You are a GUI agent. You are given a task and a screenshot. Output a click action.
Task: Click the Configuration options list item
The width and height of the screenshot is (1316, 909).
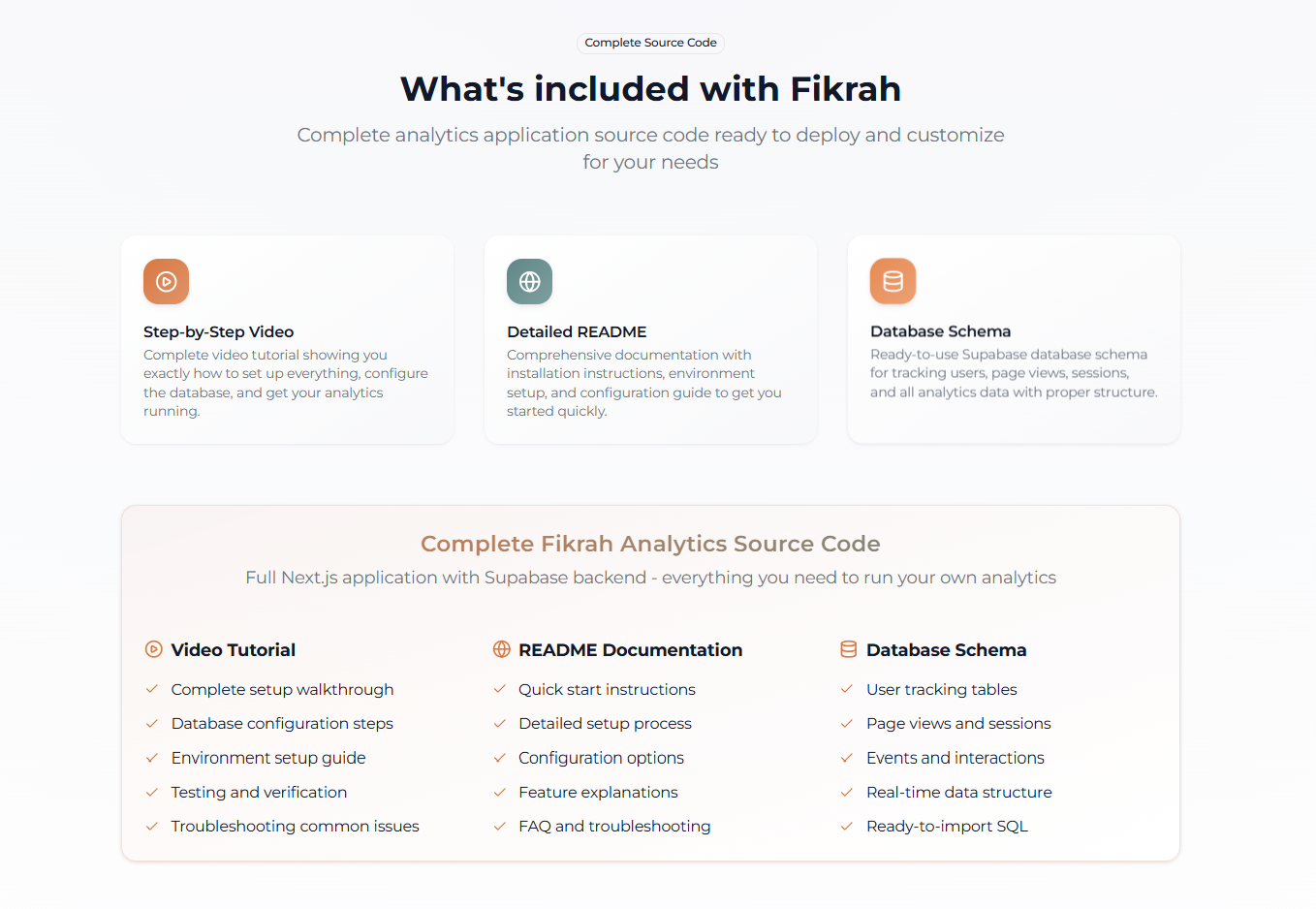point(601,758)
